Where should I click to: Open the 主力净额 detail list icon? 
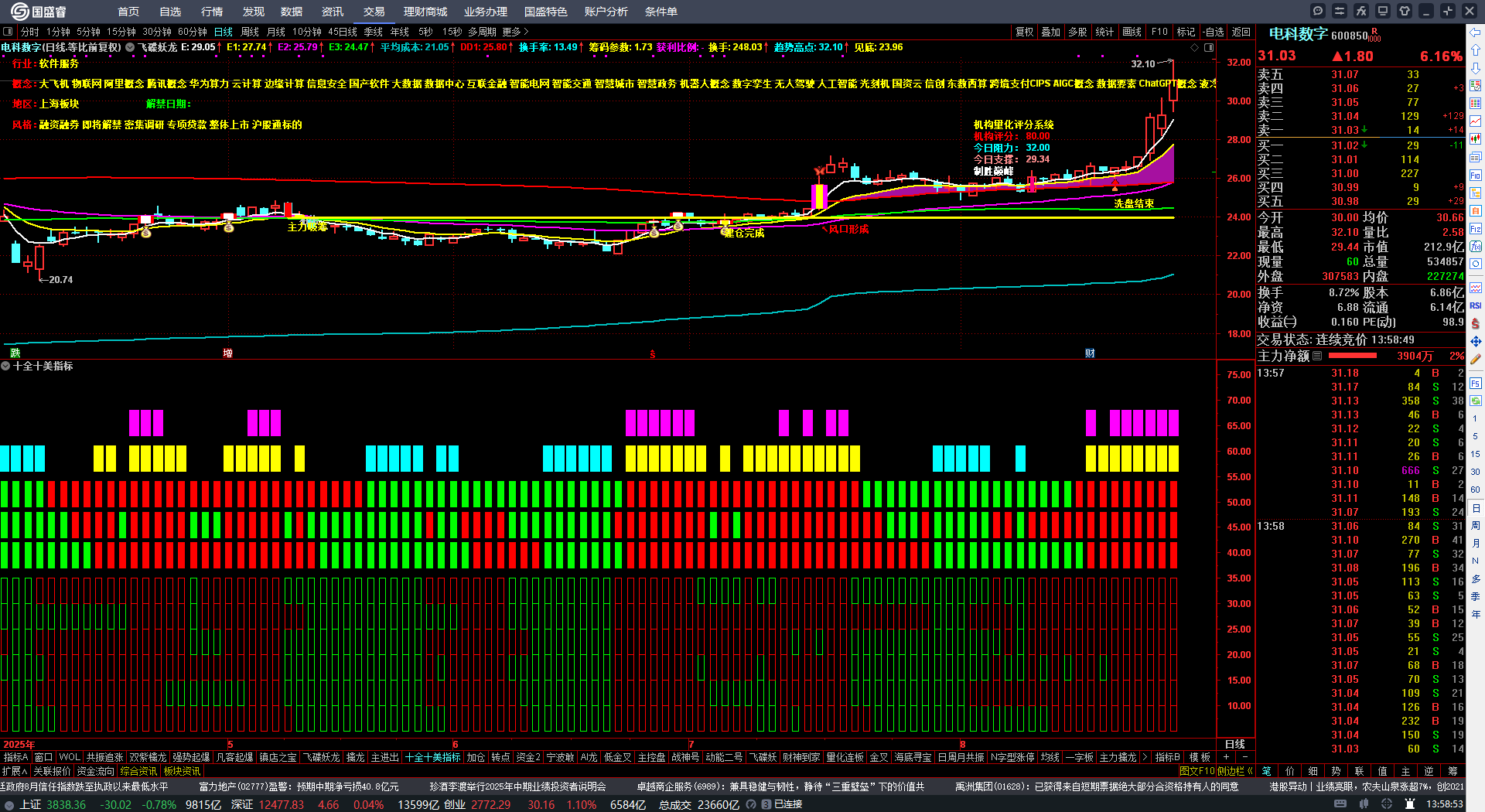point(1317,356)
